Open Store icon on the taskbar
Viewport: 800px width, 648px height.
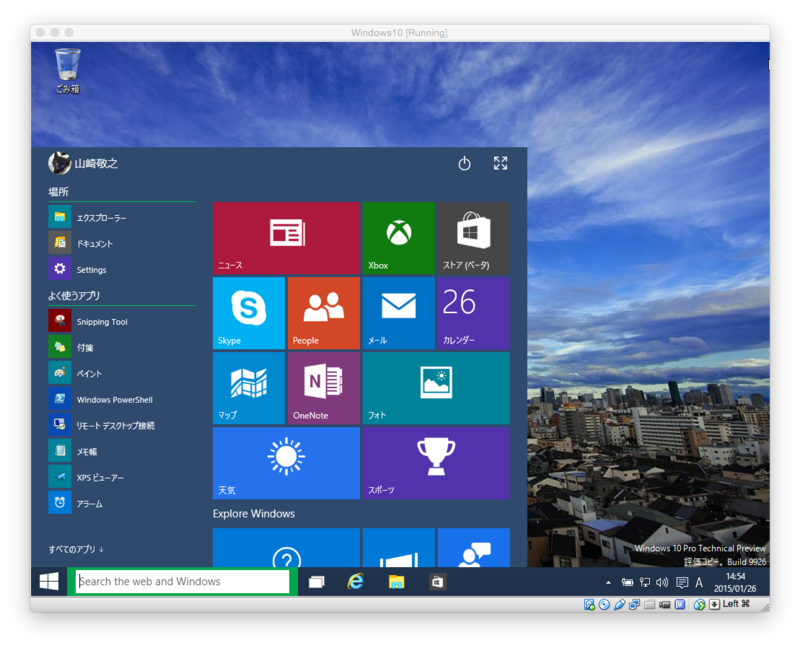tap(437, 582)
